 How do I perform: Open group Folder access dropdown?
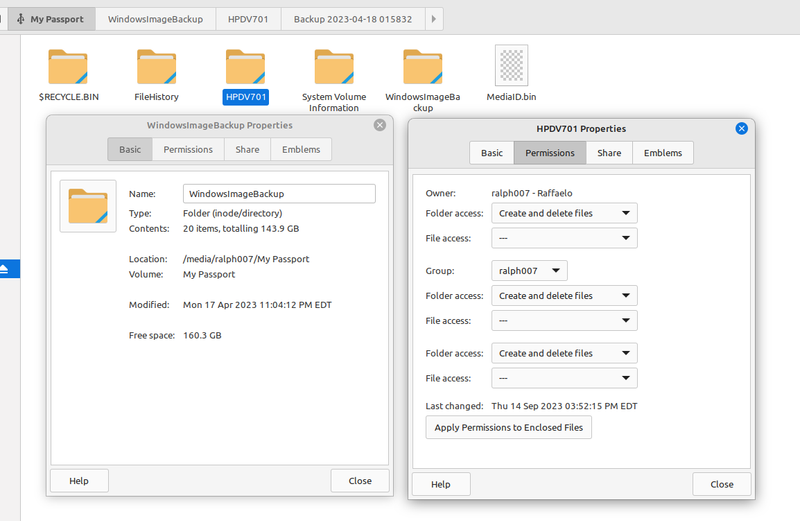[x=564, y=295]
